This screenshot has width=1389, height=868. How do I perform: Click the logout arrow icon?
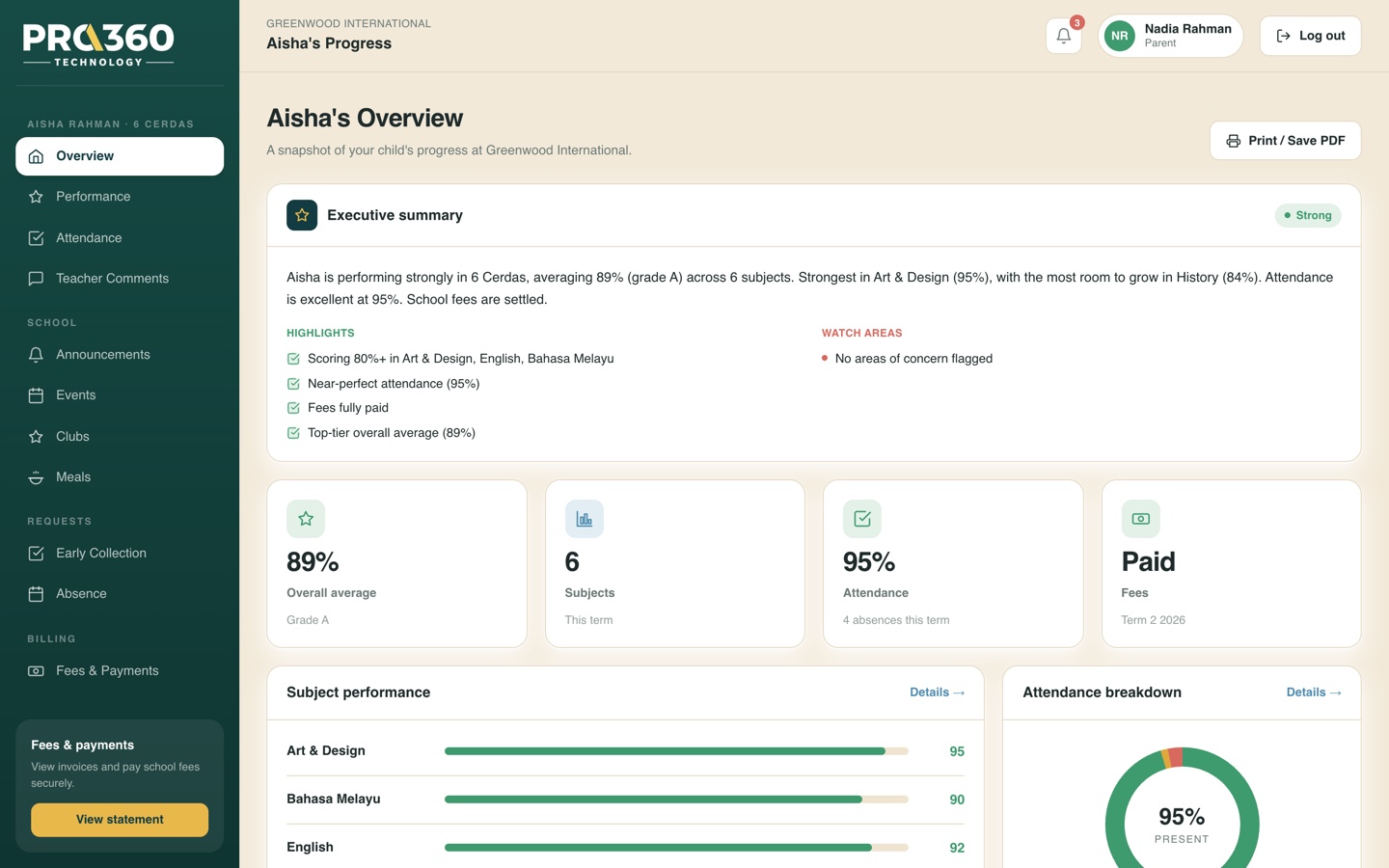pos(1283,36)
